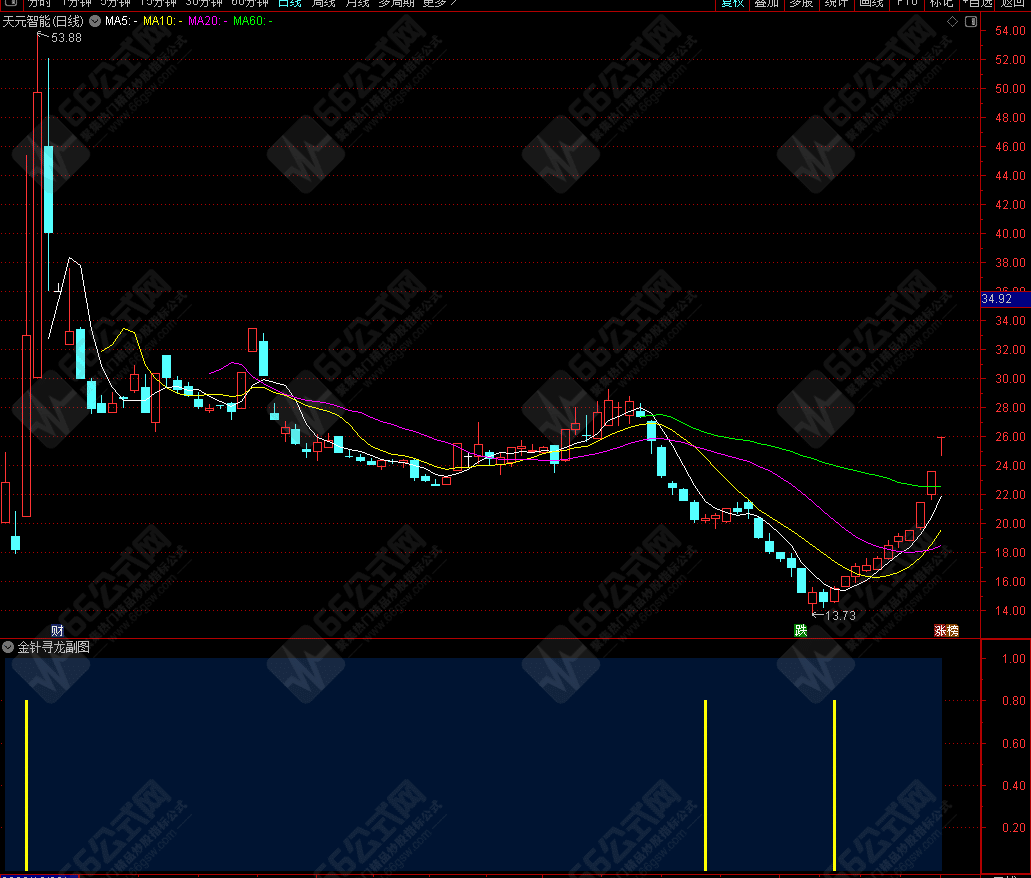Add stock via +自选 button
The width and height of the screenshot is (1031, 878).
tap(975, 3)
